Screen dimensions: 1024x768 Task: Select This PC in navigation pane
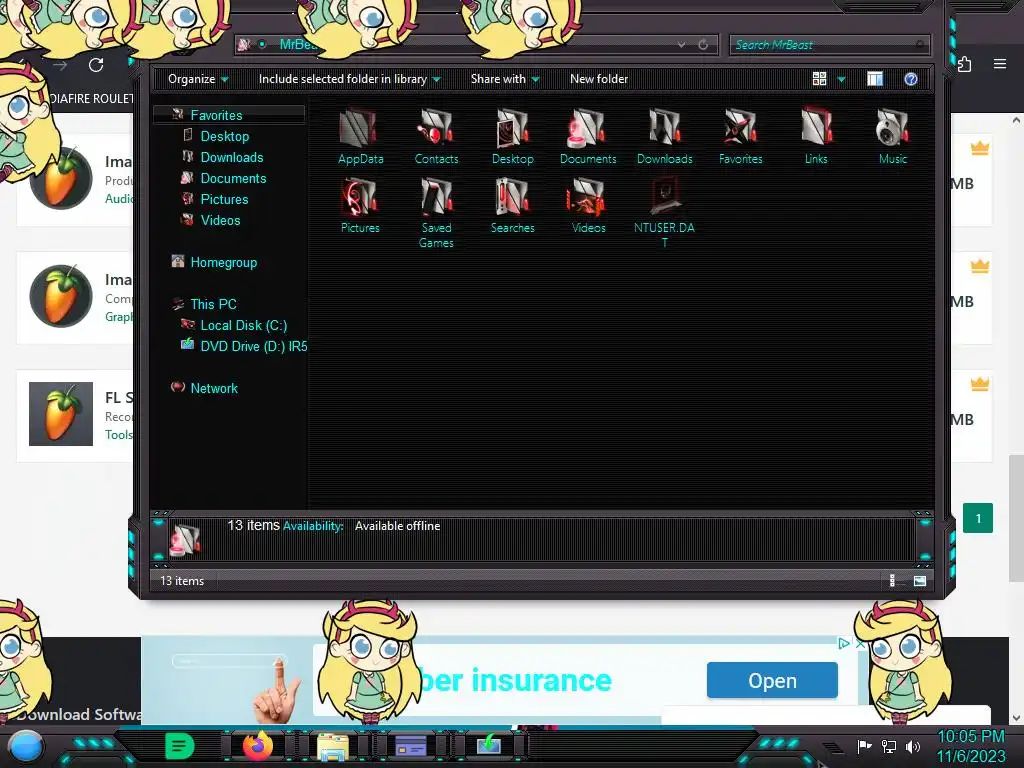(x=213, y=304)
